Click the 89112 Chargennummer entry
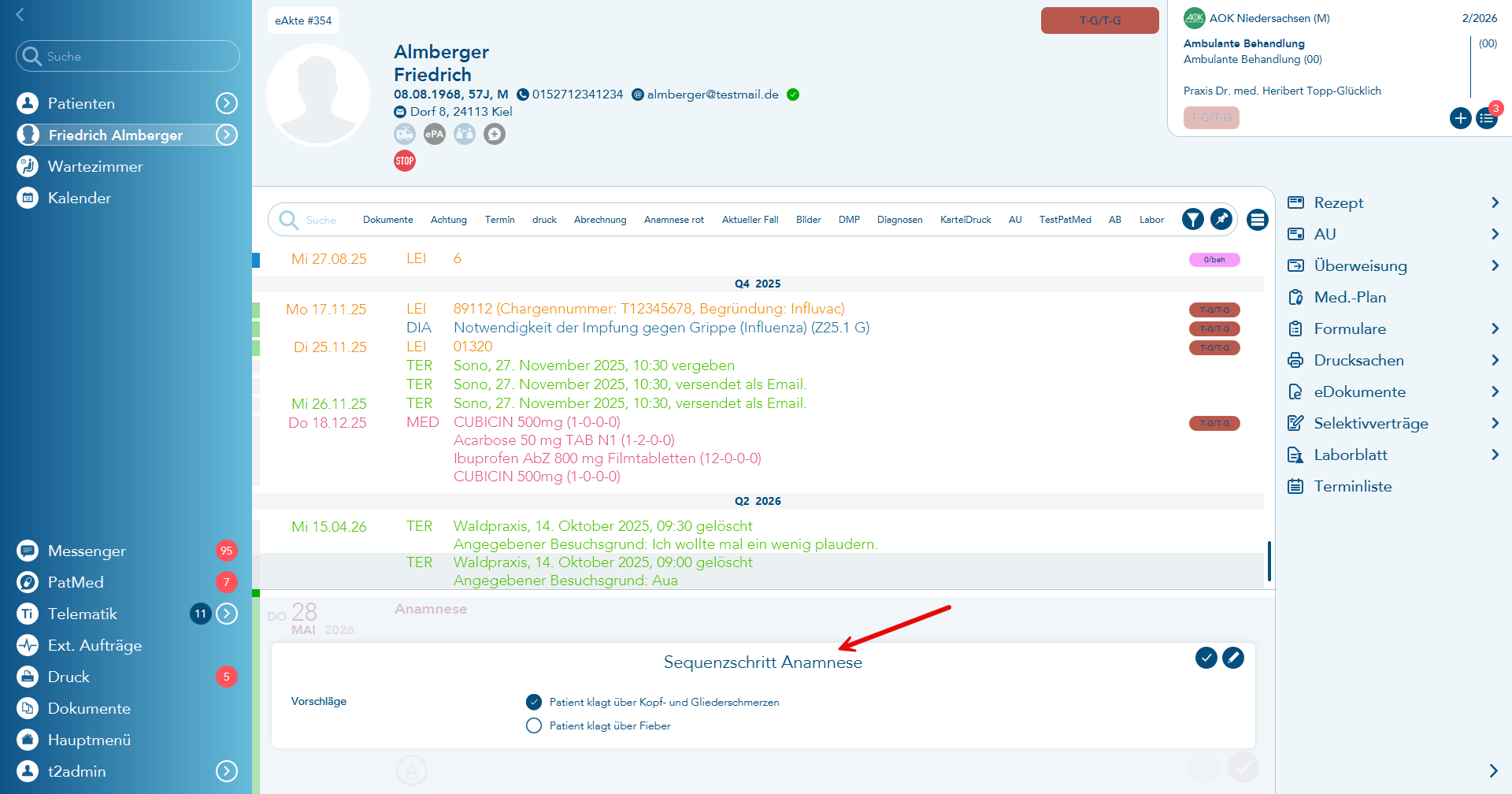The height and width of the screenshot is (794, 1512). pyautogui.click(x=649, y=309)
